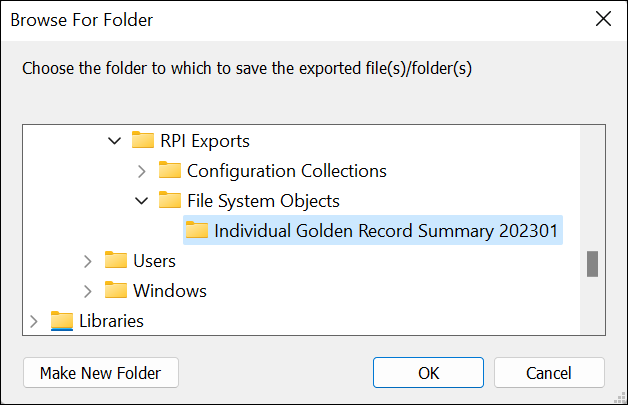Click the Configuration Collections folder icon
The width and height of the screenshot is (628, 405).
[x=170, y=171]
